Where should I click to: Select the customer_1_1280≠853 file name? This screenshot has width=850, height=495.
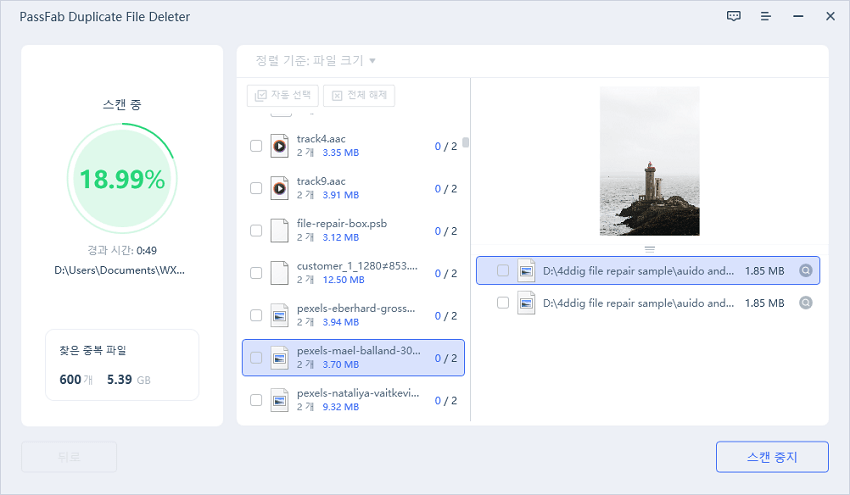click(x=357, y=266)
